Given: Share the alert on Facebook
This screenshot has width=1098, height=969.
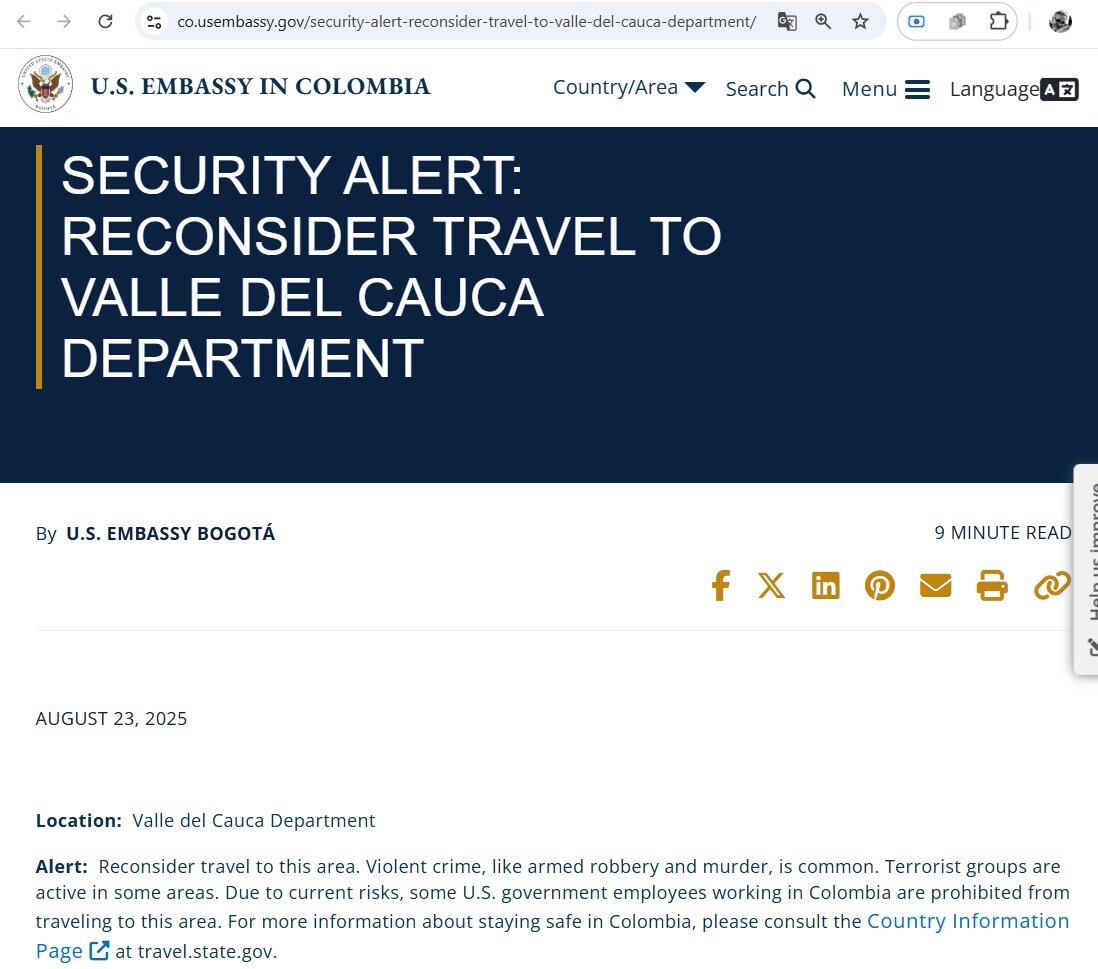Looking at the screenshot, I should click(720, 586).
